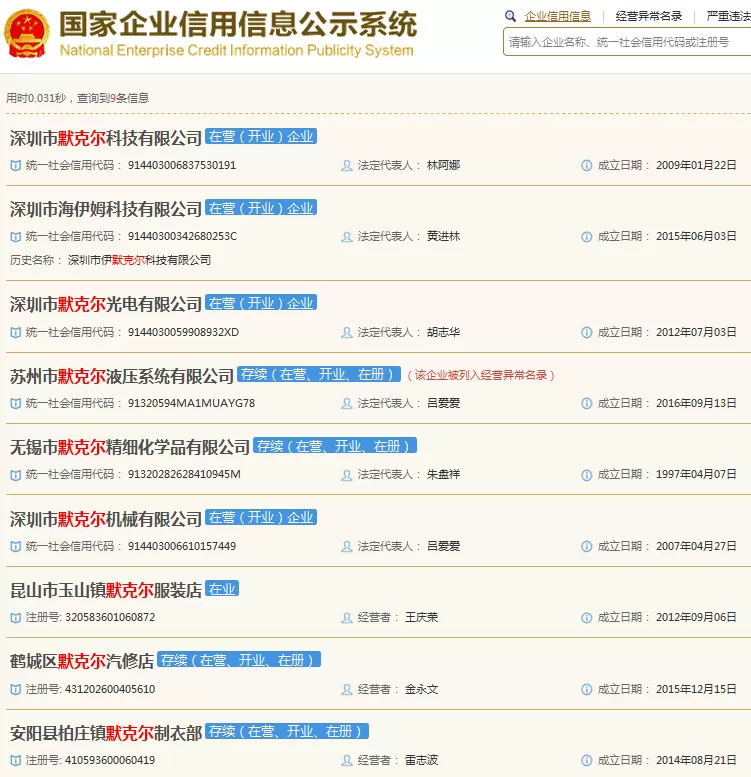The width and height of the screenshot is (751, 777).
Task: Click credit code 914403006837530191
Action: (182, 166)
